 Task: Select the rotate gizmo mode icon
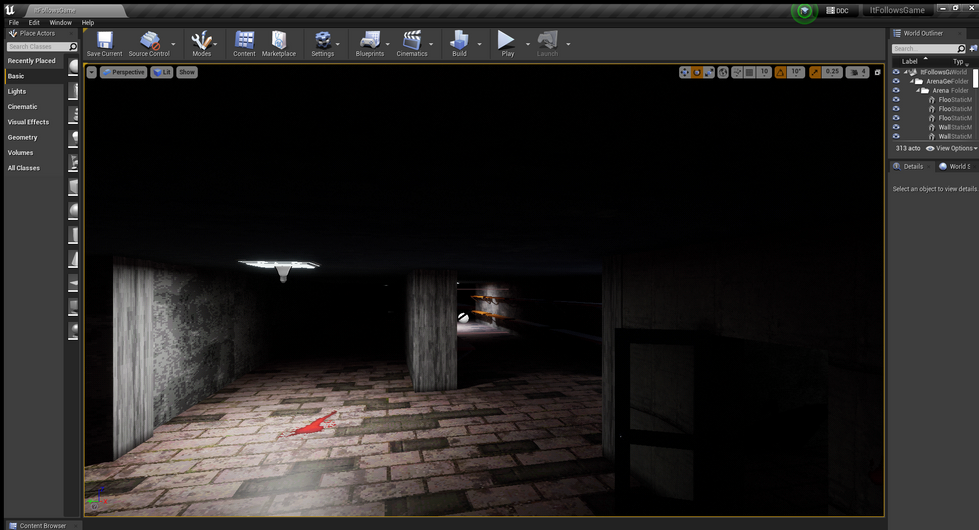point(697,72)
